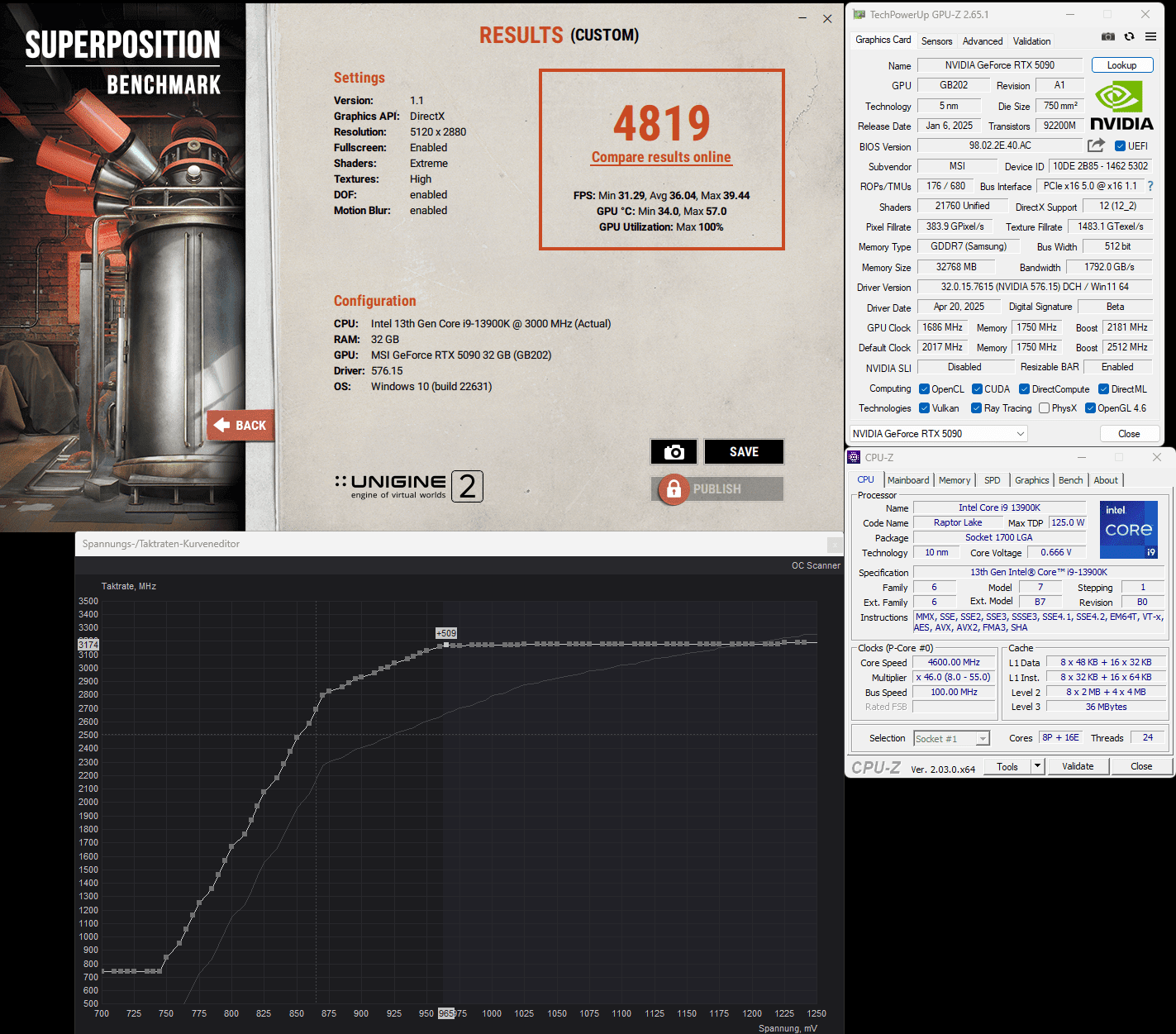Switch to the Sensors tab in GPU-Z

pyautogui.click(x=936, y=41)
